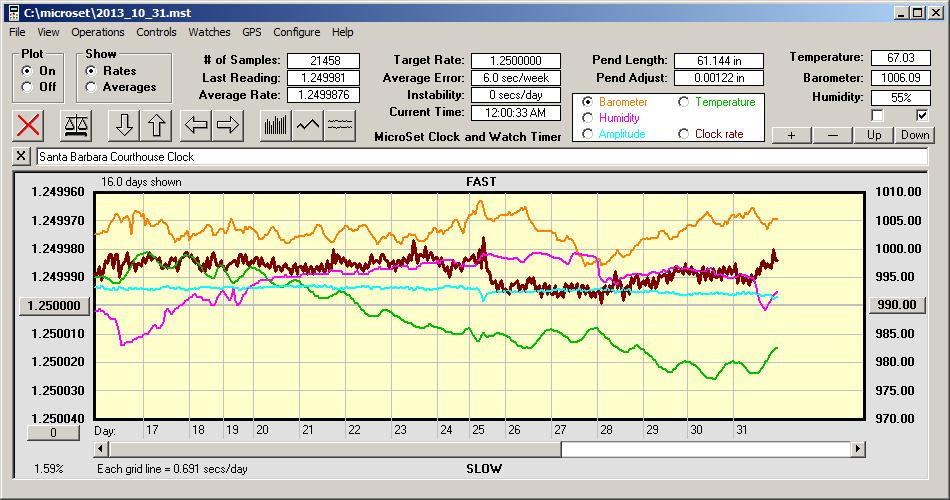The image size is (950, 500).
Task: Select Show Rates radio button
Action: [x=91, y=71]
